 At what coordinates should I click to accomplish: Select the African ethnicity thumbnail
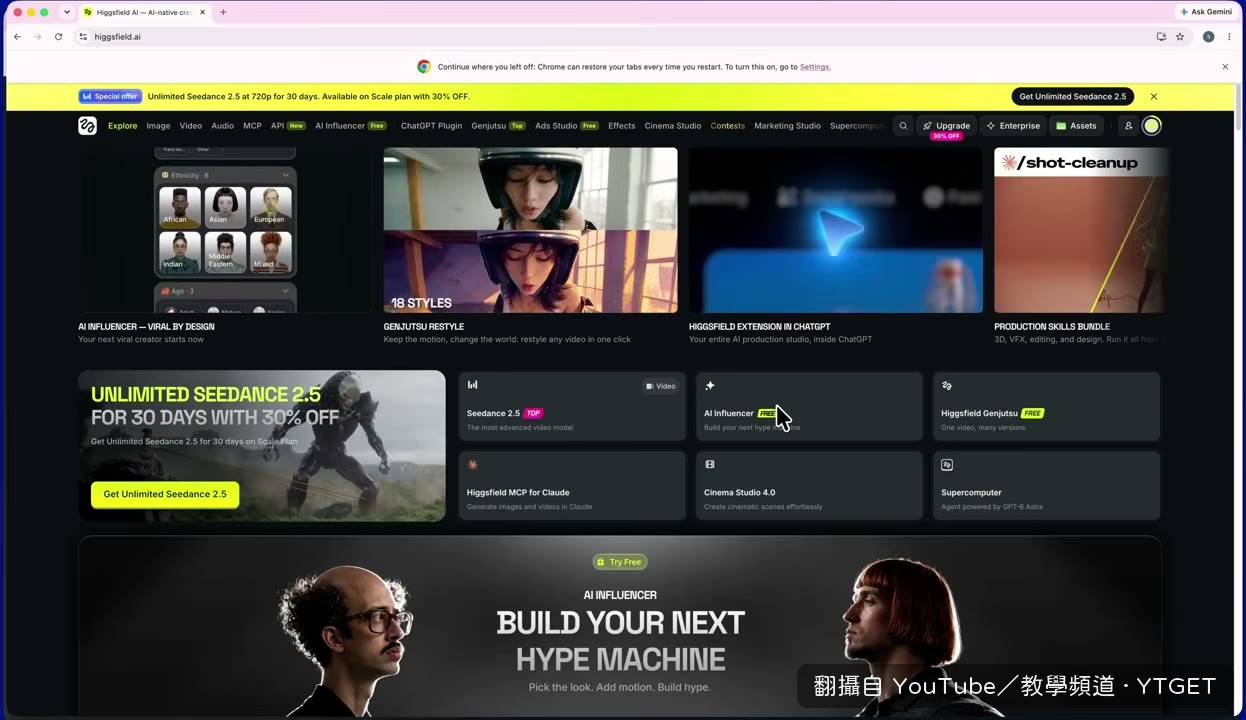click(180, 207)
